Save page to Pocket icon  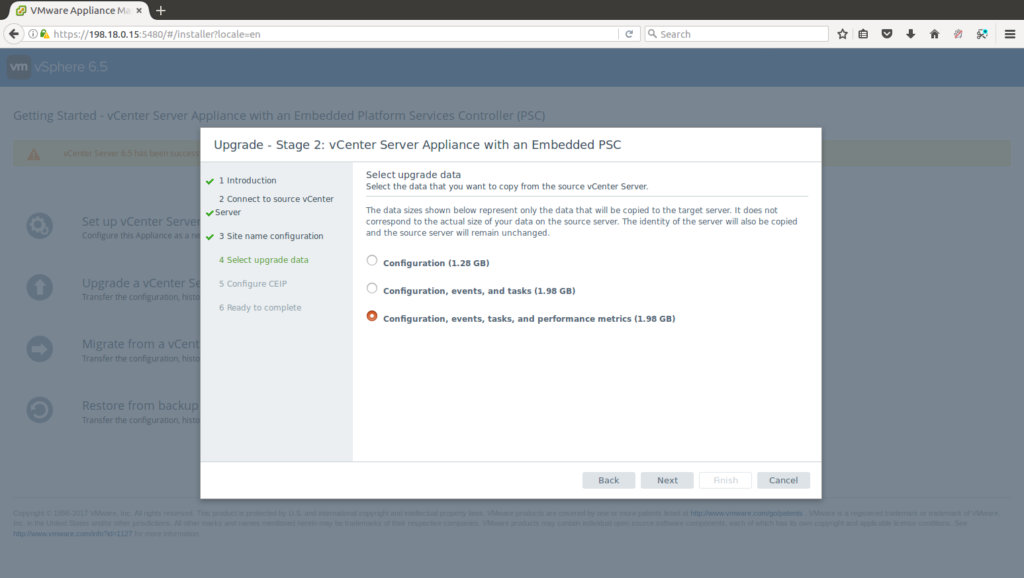pos(887,34)
